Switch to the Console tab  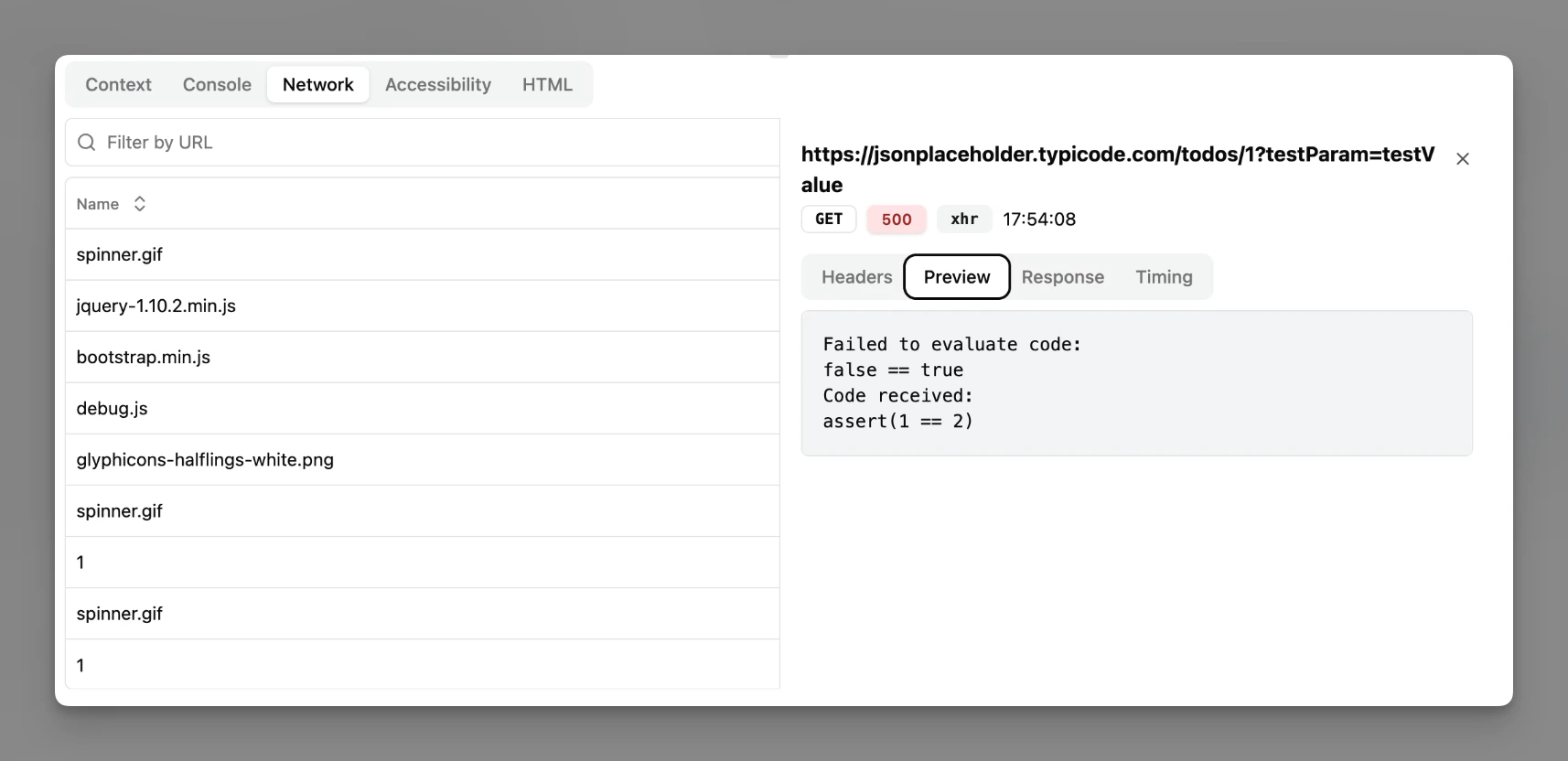216,84
